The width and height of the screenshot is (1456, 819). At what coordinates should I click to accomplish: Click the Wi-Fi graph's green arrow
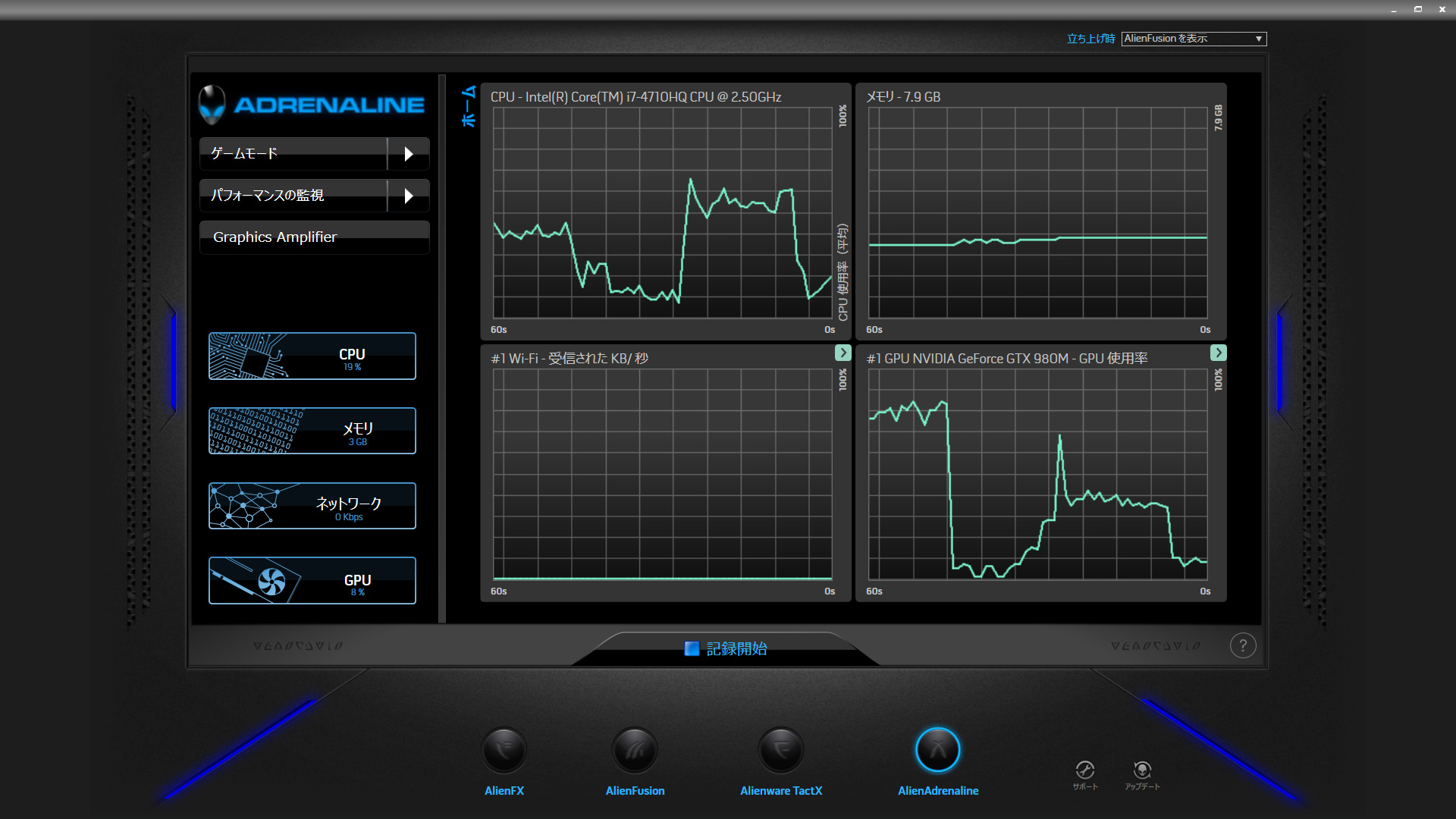coord(843,353)
